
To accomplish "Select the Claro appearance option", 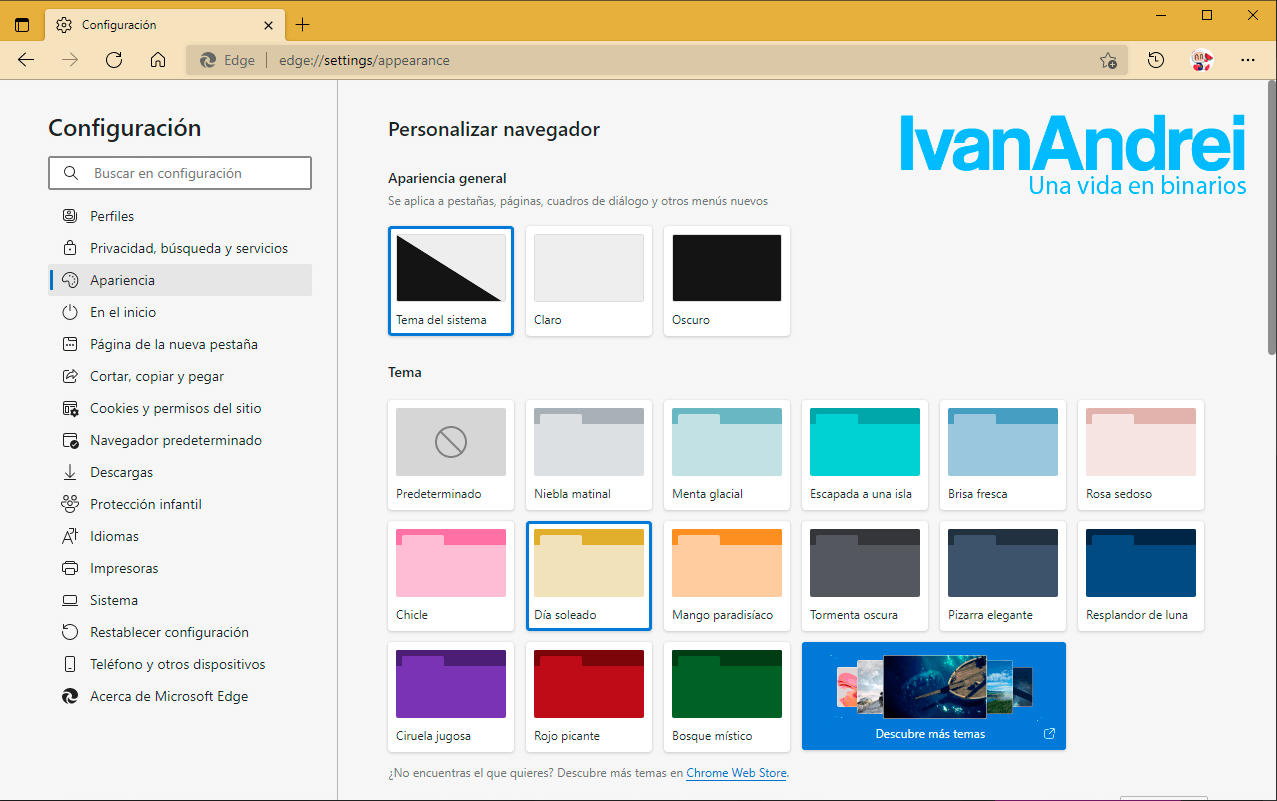I will [589, 281].
